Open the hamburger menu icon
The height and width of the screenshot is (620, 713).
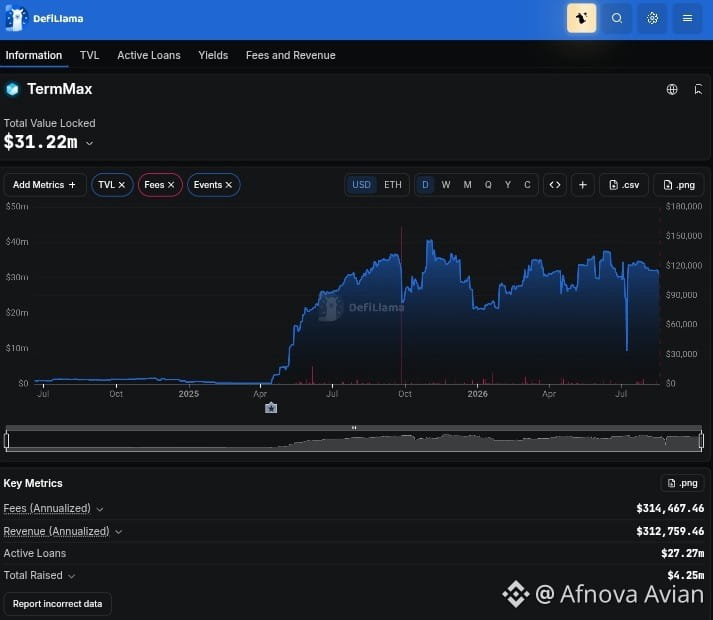[688, 18]
